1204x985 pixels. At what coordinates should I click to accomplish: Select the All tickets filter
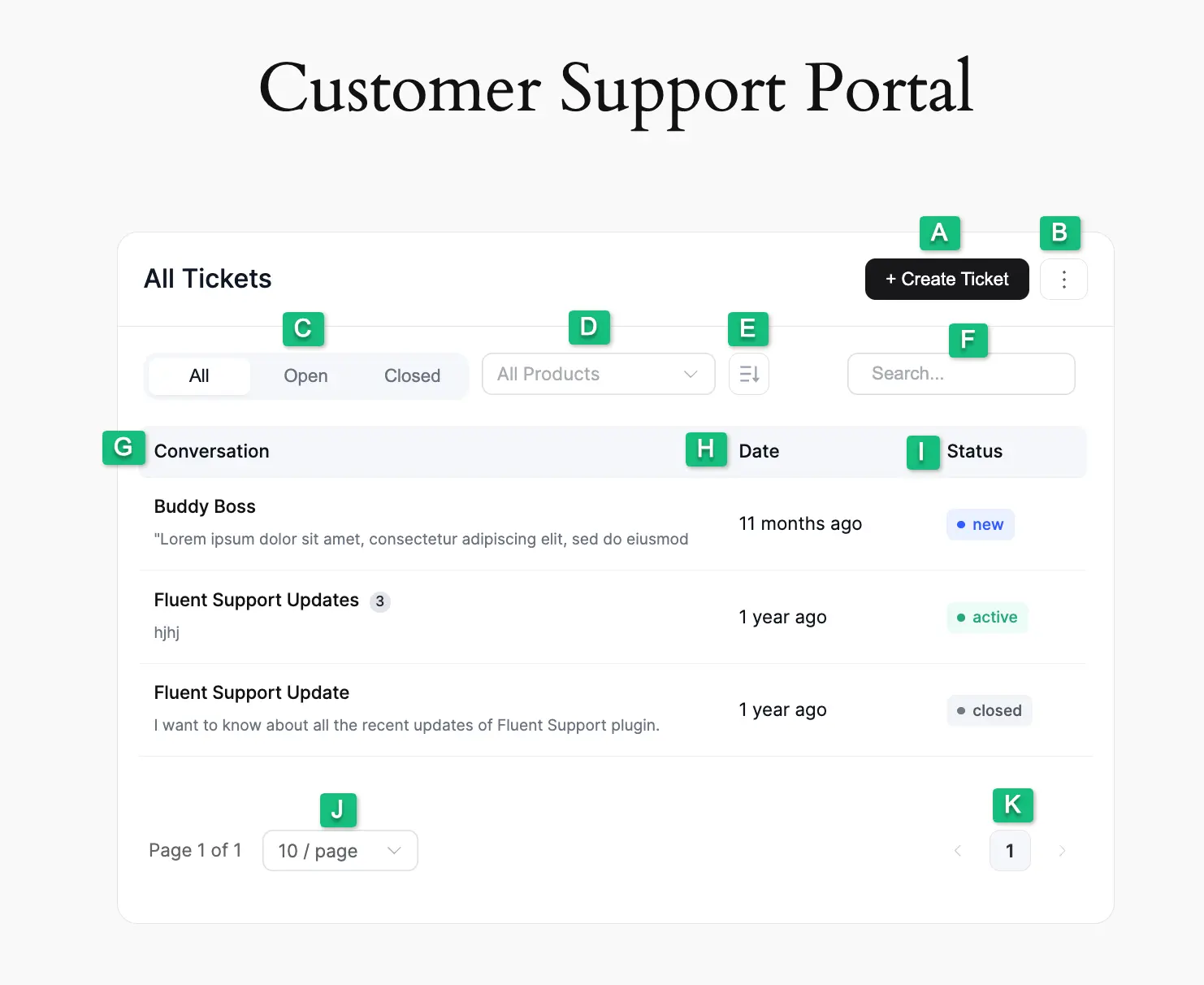[x=199, y=375]
